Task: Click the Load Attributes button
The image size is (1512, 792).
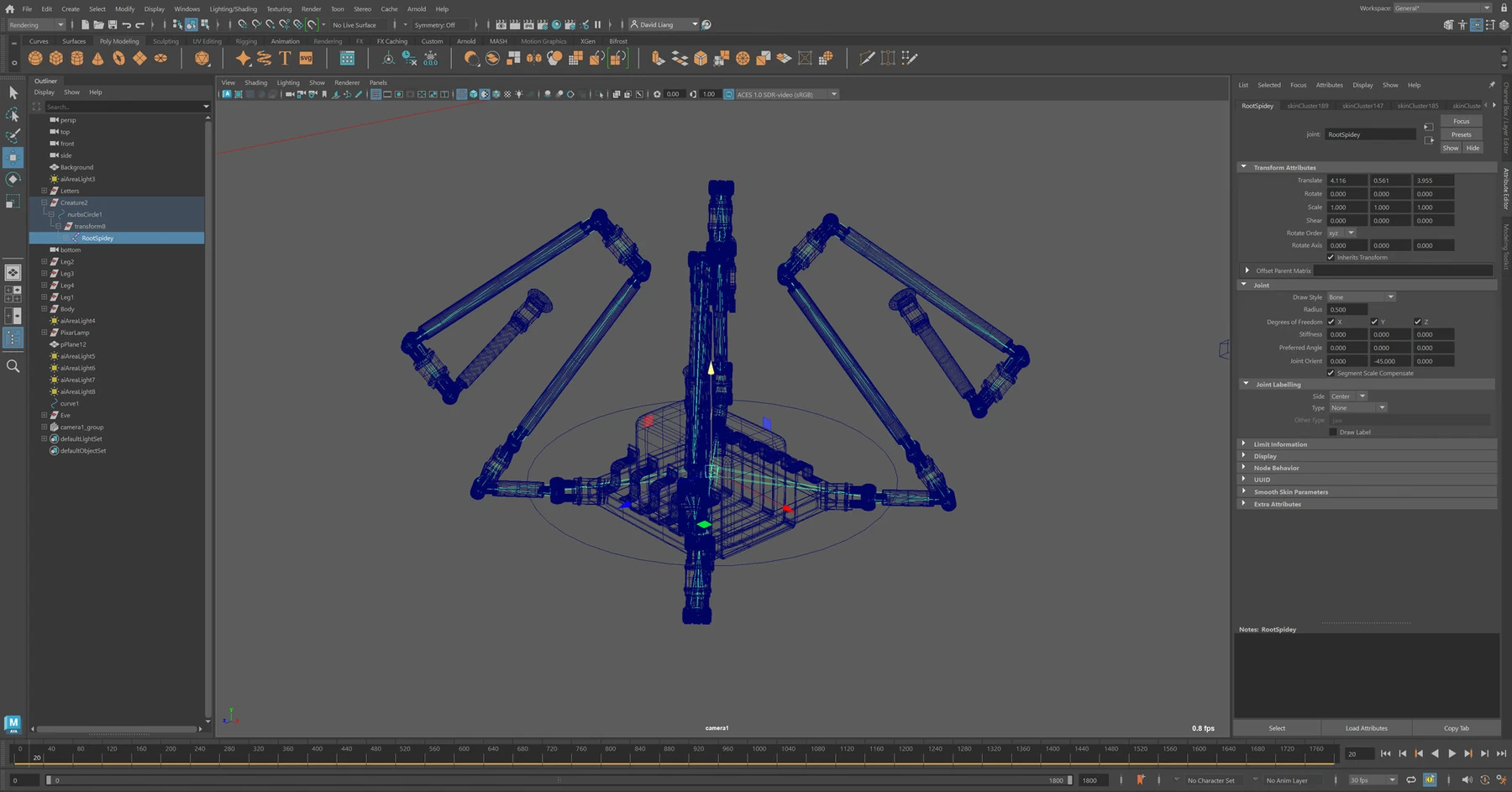Action: [1366, 728]
